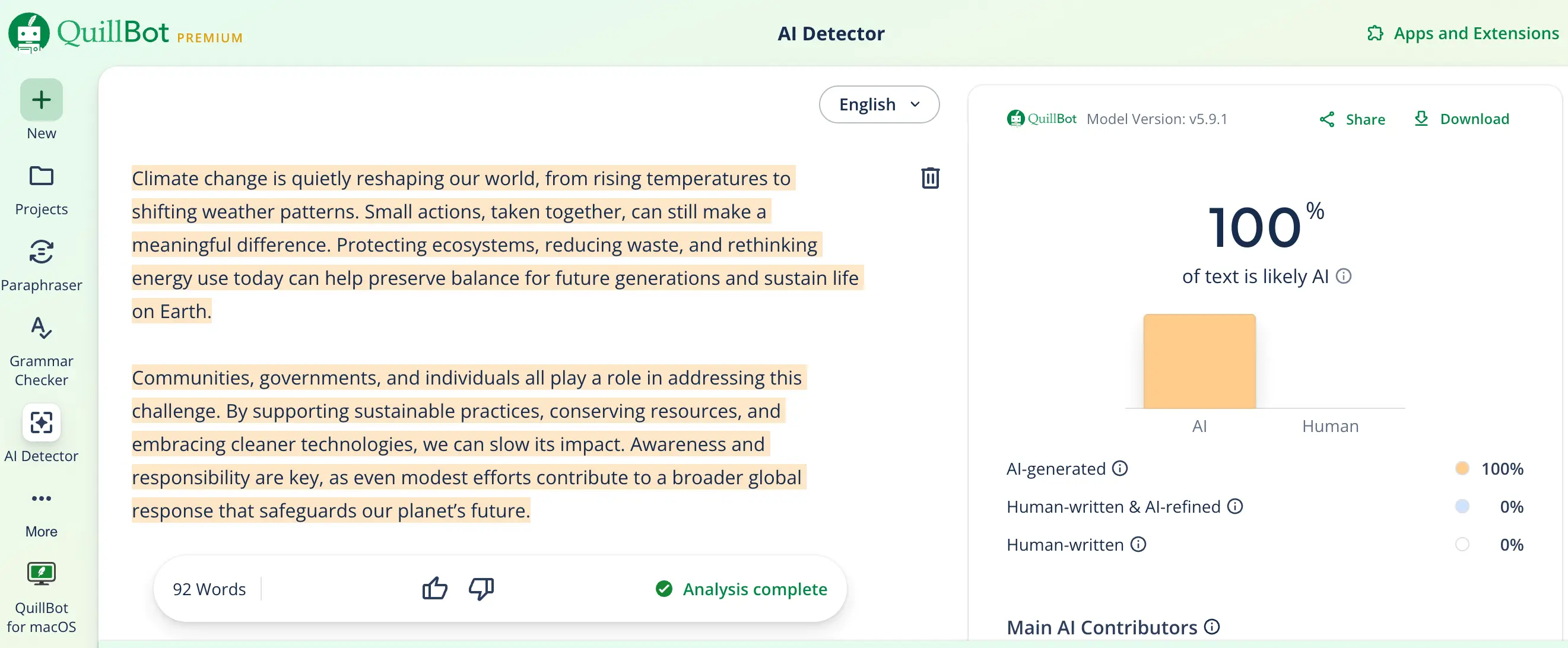This screenshot has height=648, width=1568.
Task: Click the Share icon
Action: 1326,119
